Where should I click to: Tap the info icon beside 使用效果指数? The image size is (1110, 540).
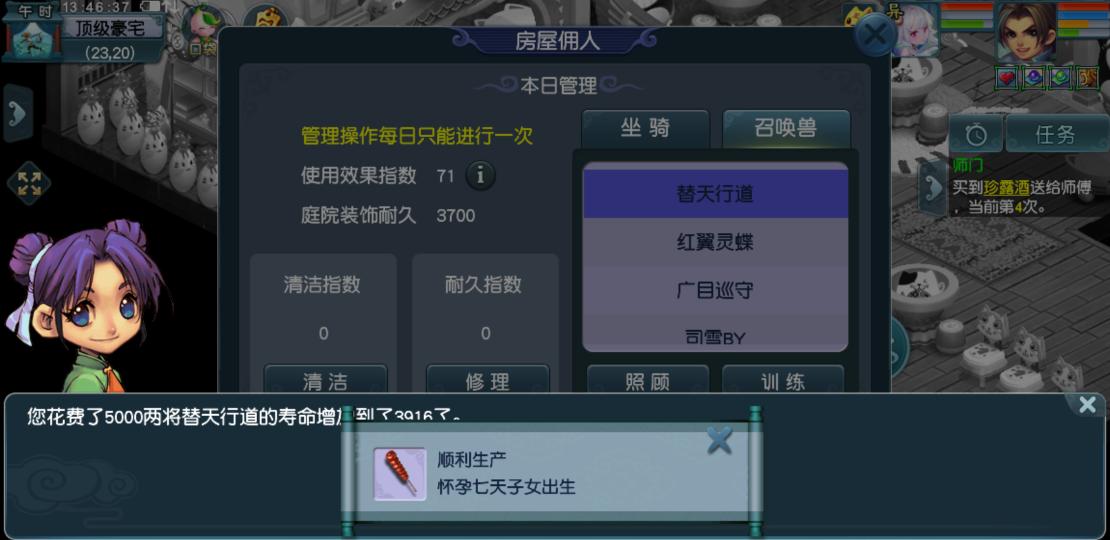pyautogui.click(x=480, y=176)
